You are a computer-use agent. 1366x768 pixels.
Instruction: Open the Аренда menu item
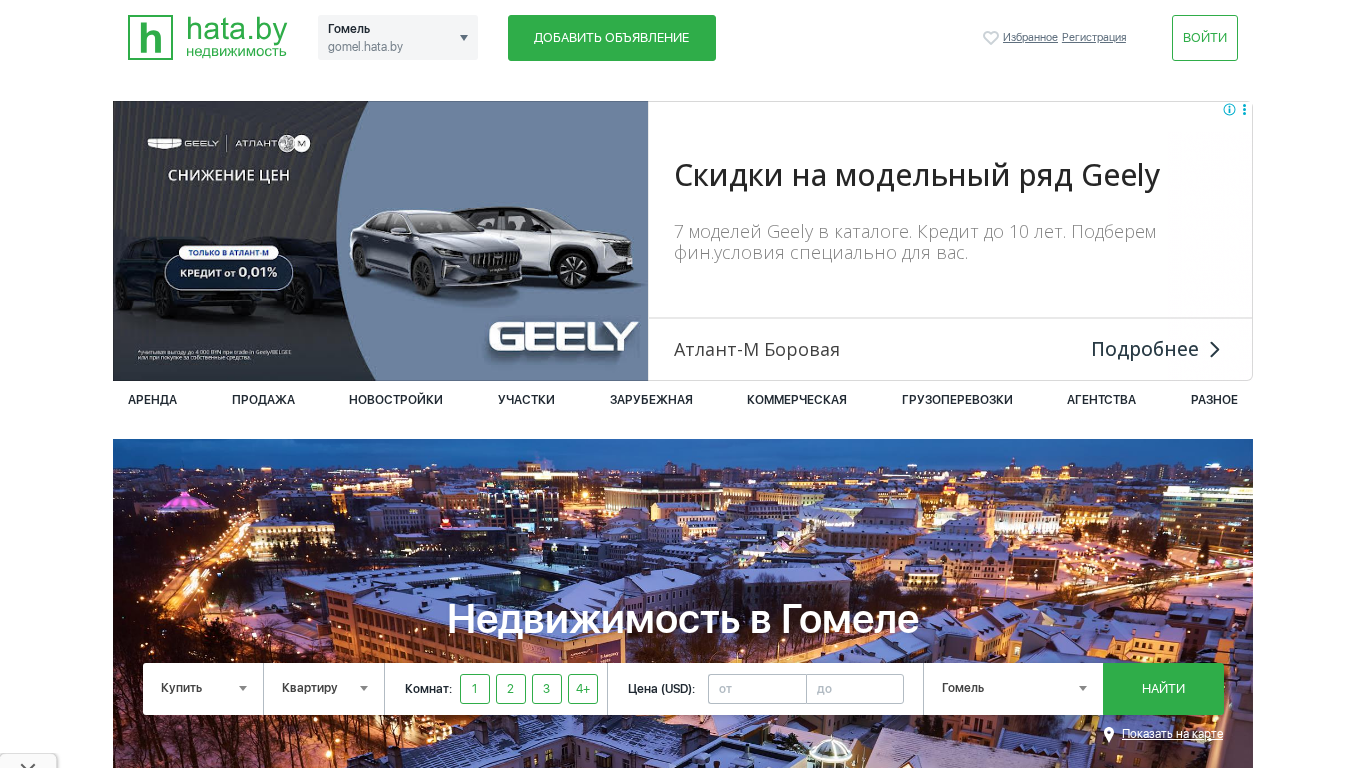point(152,400)
